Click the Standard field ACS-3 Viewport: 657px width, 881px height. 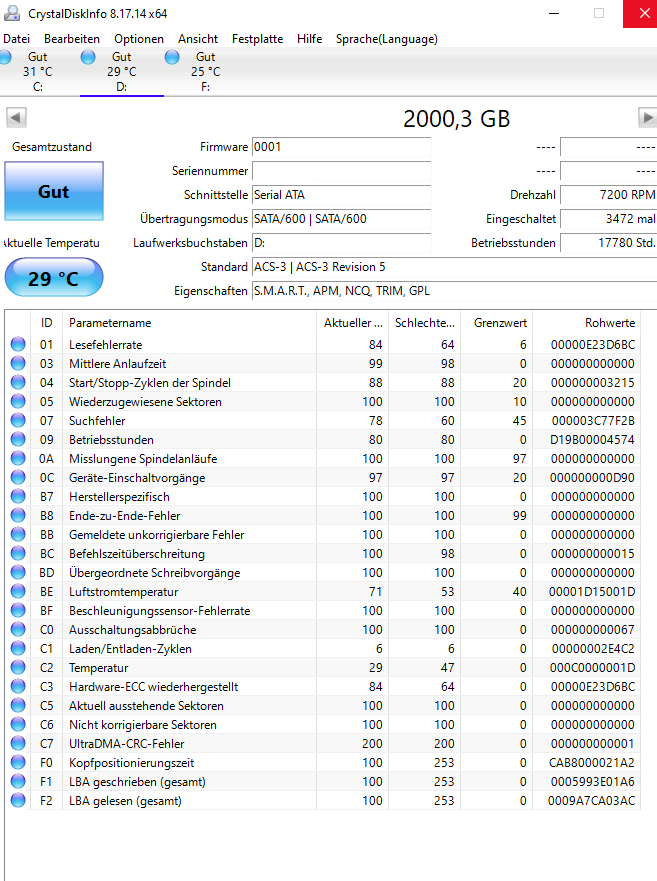click(454, 267)
